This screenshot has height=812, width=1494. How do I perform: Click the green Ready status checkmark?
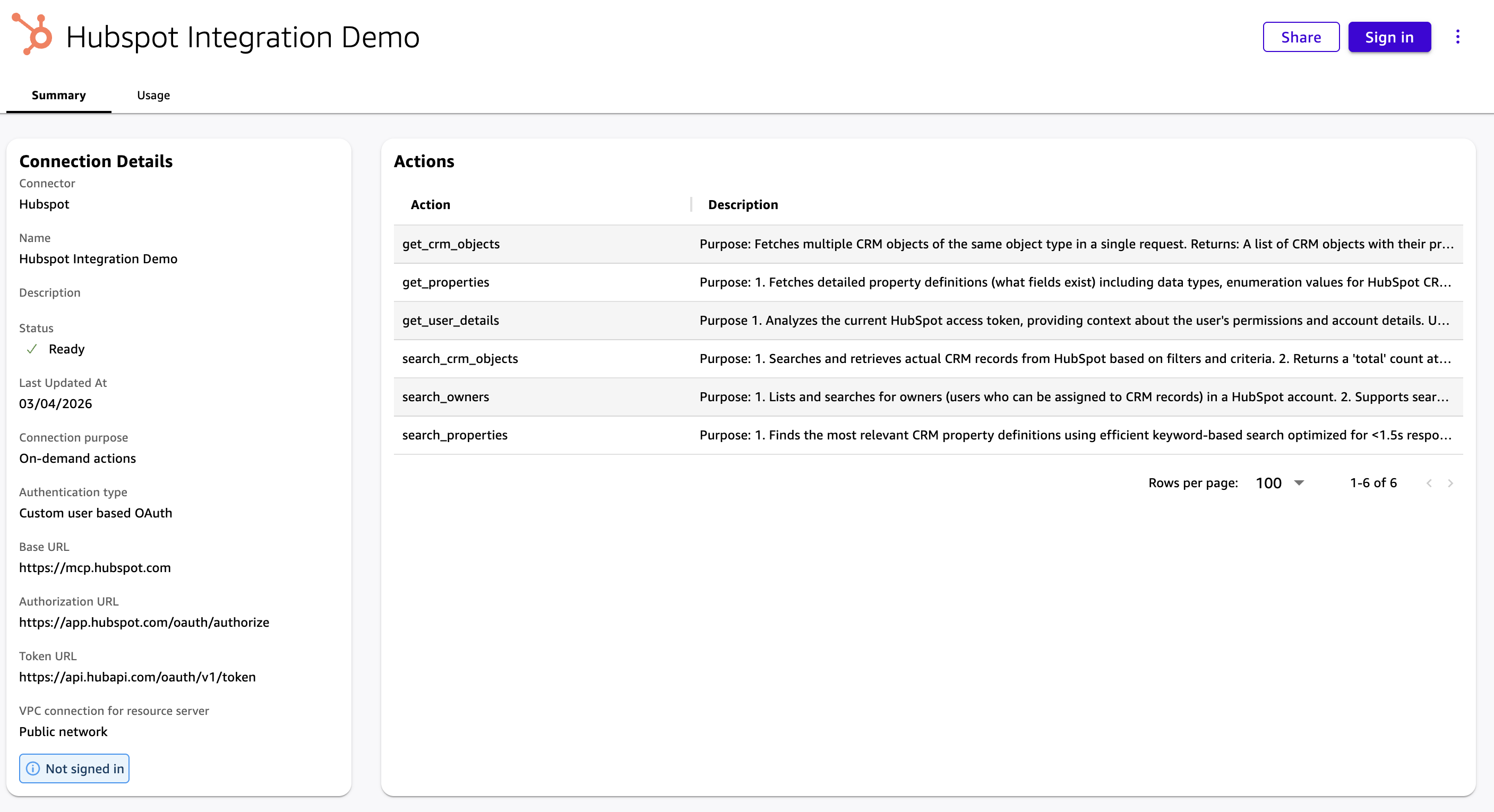32,349
